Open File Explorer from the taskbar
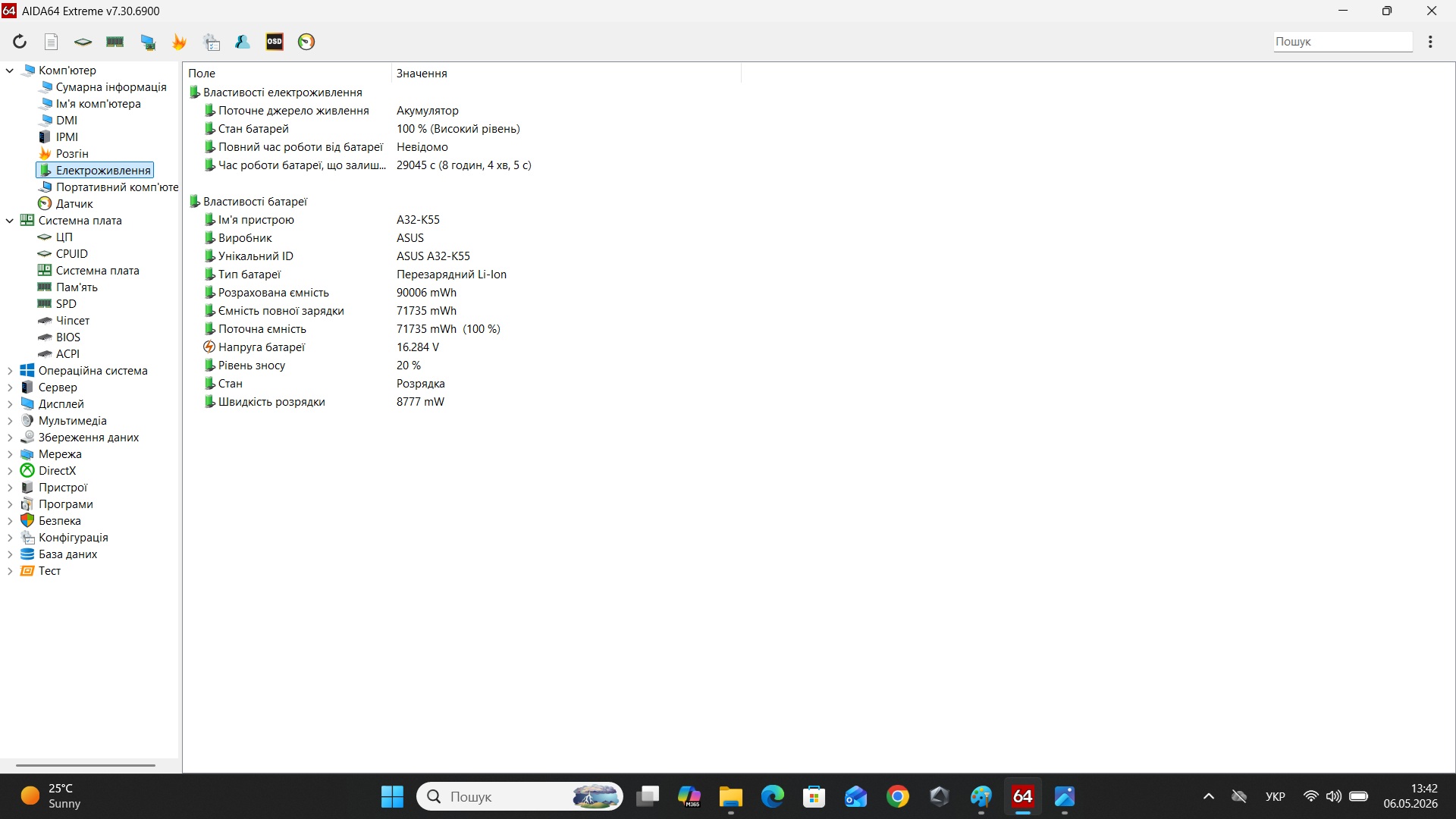Screen dimensions: 1456x819 (731, 797)
